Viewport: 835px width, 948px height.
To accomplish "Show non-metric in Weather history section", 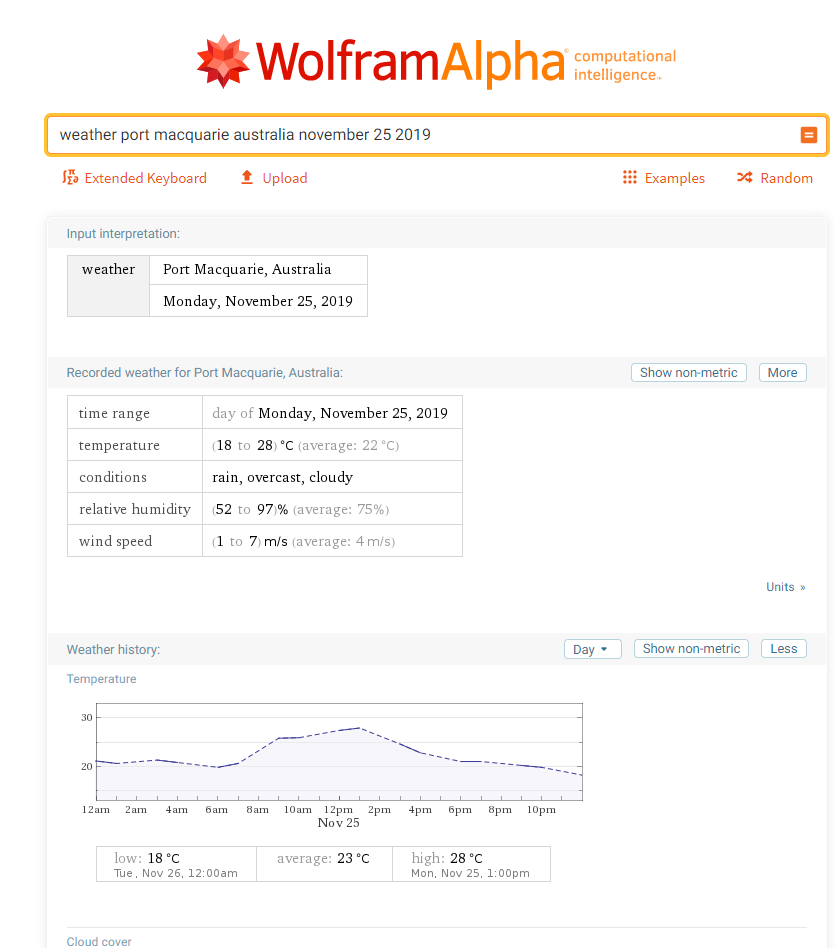I will coord(691,649).
